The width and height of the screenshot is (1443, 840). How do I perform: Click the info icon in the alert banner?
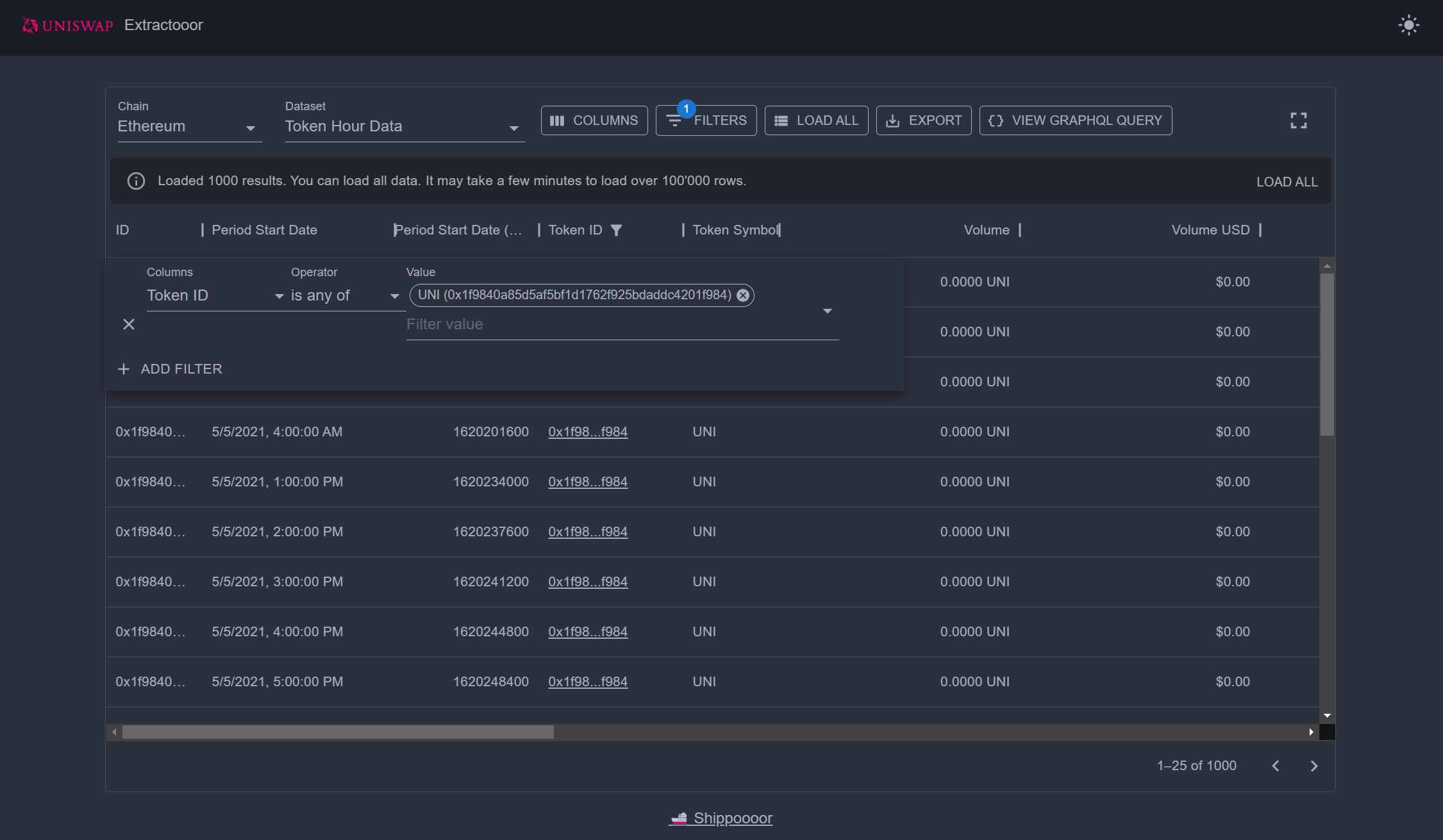coord(136,181)
